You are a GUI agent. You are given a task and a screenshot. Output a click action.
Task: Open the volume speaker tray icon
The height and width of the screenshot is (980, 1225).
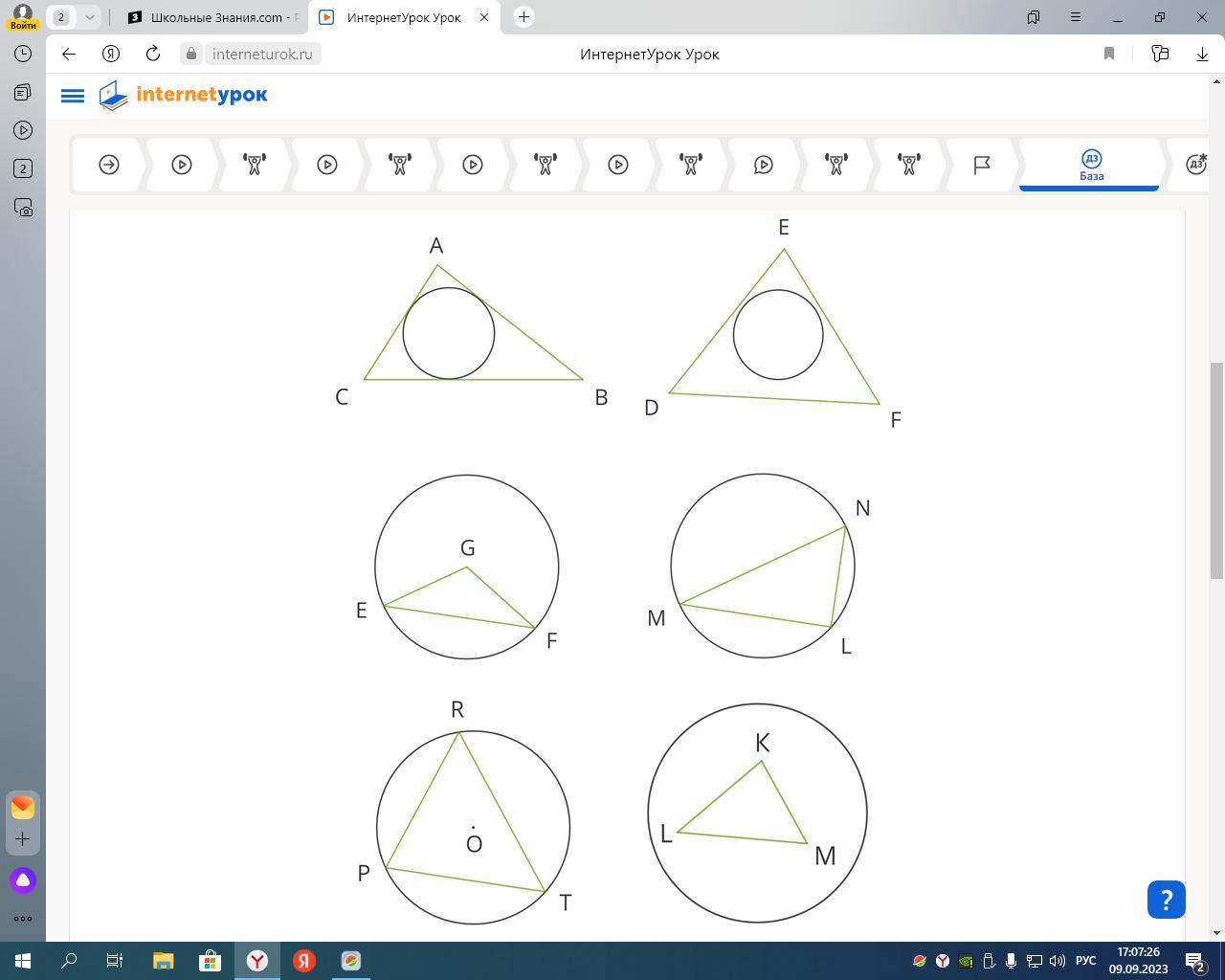[1058, 961]
